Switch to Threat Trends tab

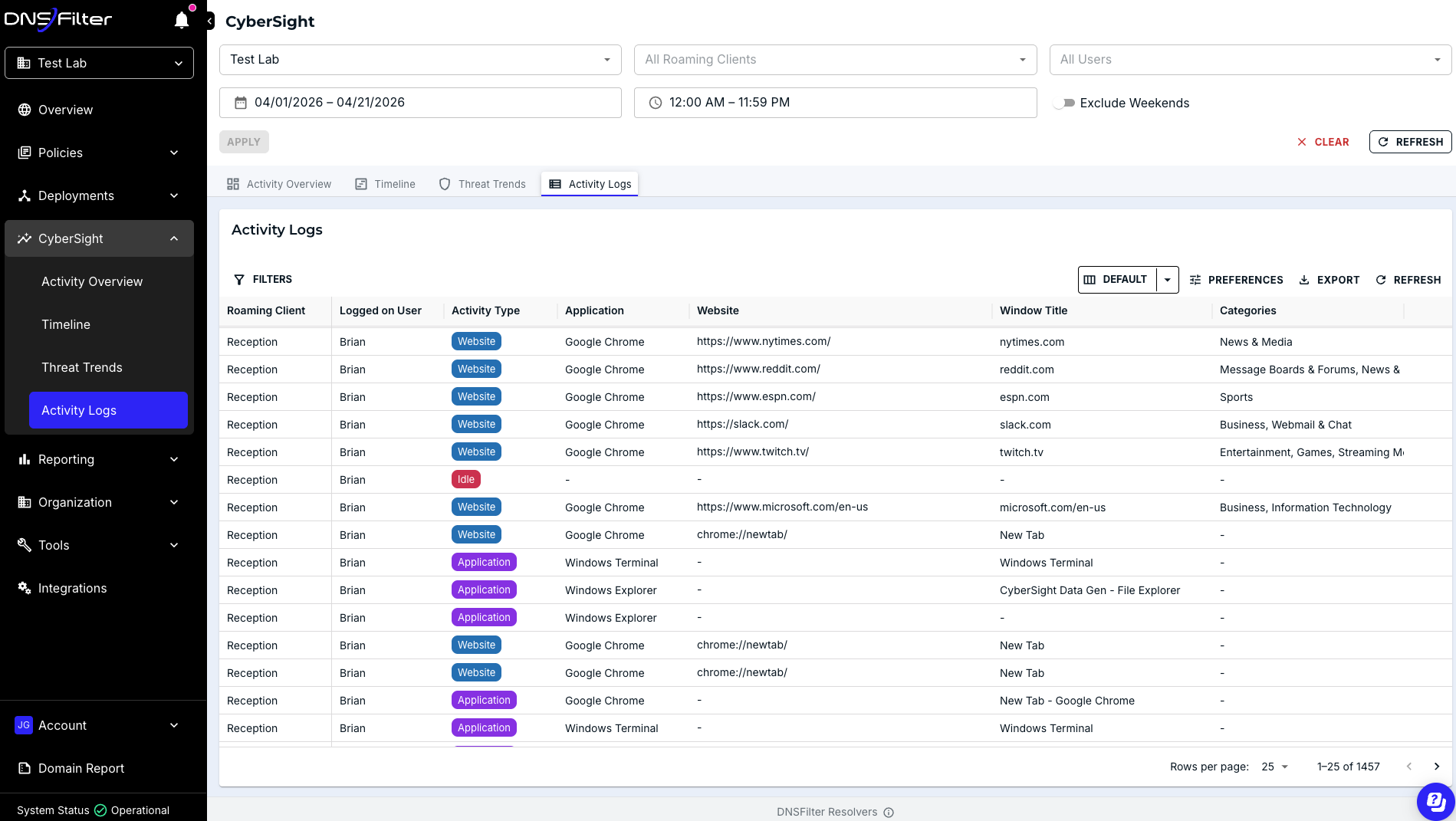point(482,184)
